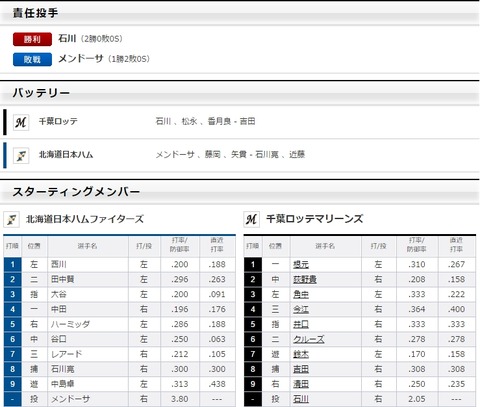The height and width of the screenshot is (407, 480).
Task: Open player link 根元 in Lotte lineup
Action: pyautogui.click(x=301, y=264)
